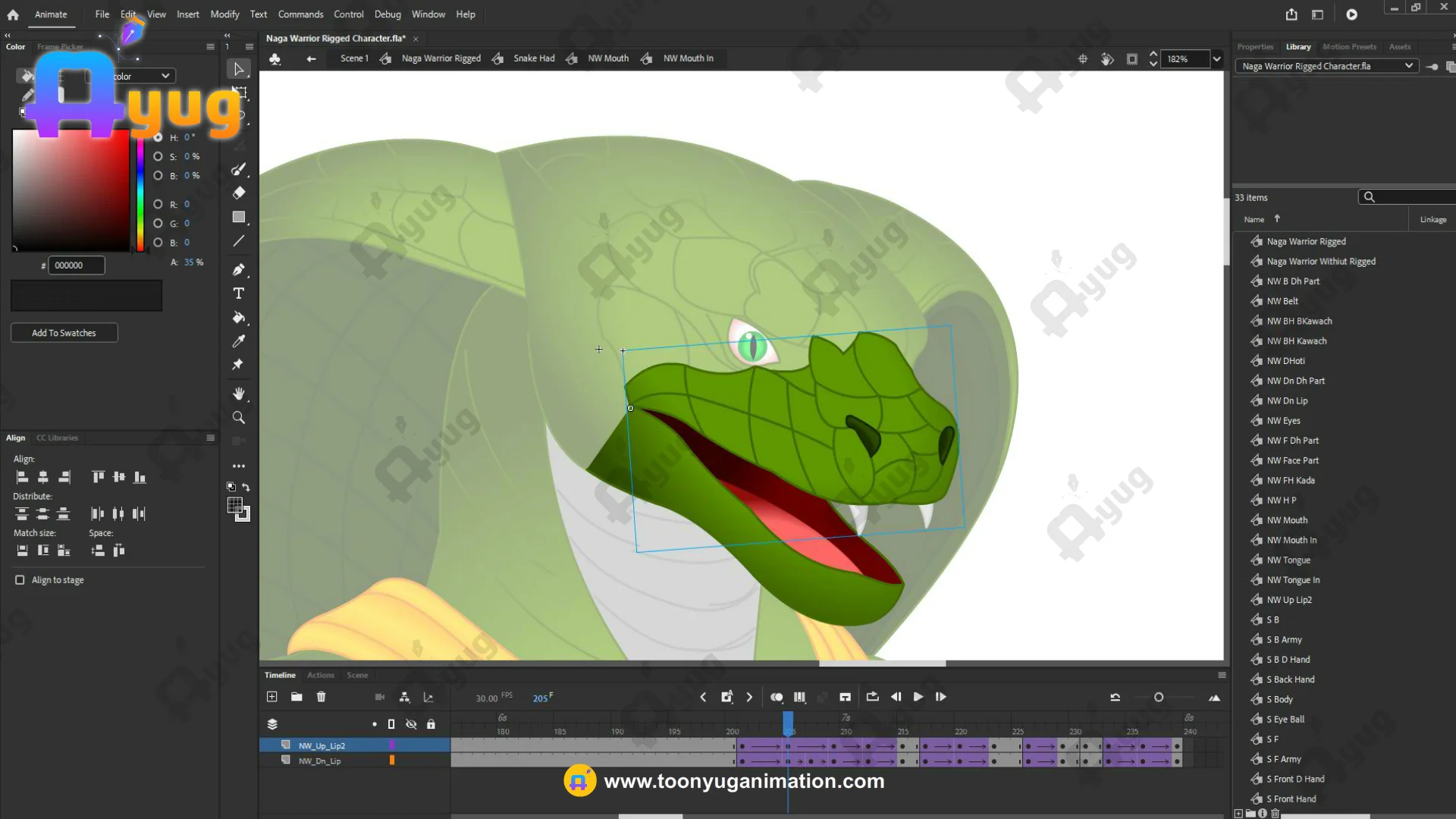Click the Delete layer trash icon
The image size is (1456, 819).
321,697
